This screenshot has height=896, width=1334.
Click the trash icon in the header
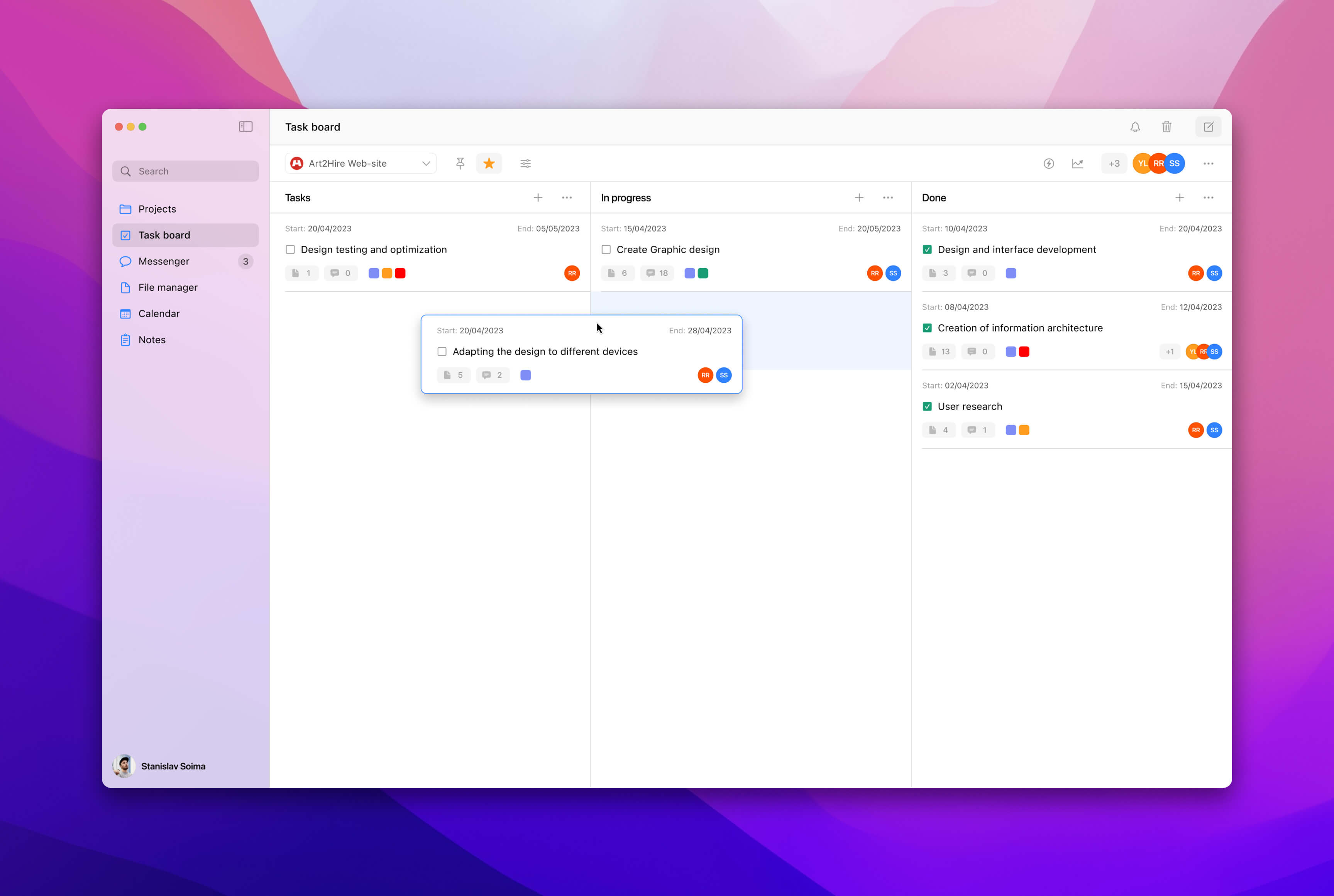coord(1166,126)
